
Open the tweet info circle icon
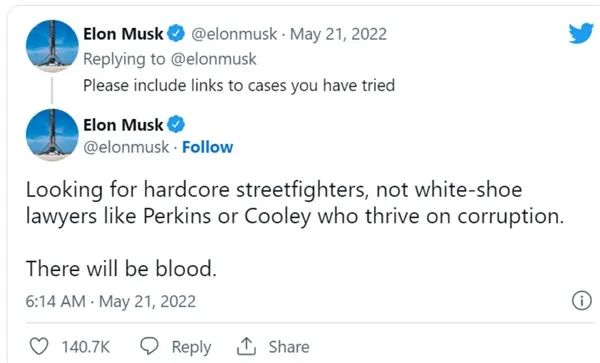pos(582,301)
